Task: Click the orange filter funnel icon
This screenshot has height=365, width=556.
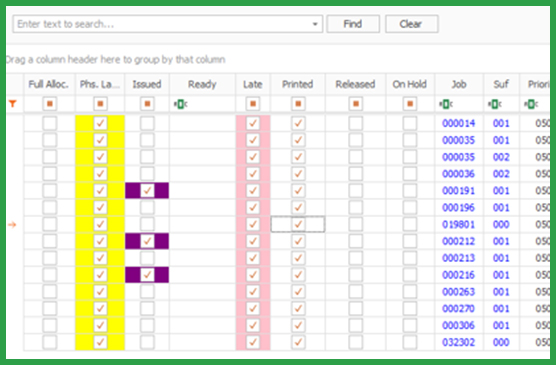Action: point(13,104)
